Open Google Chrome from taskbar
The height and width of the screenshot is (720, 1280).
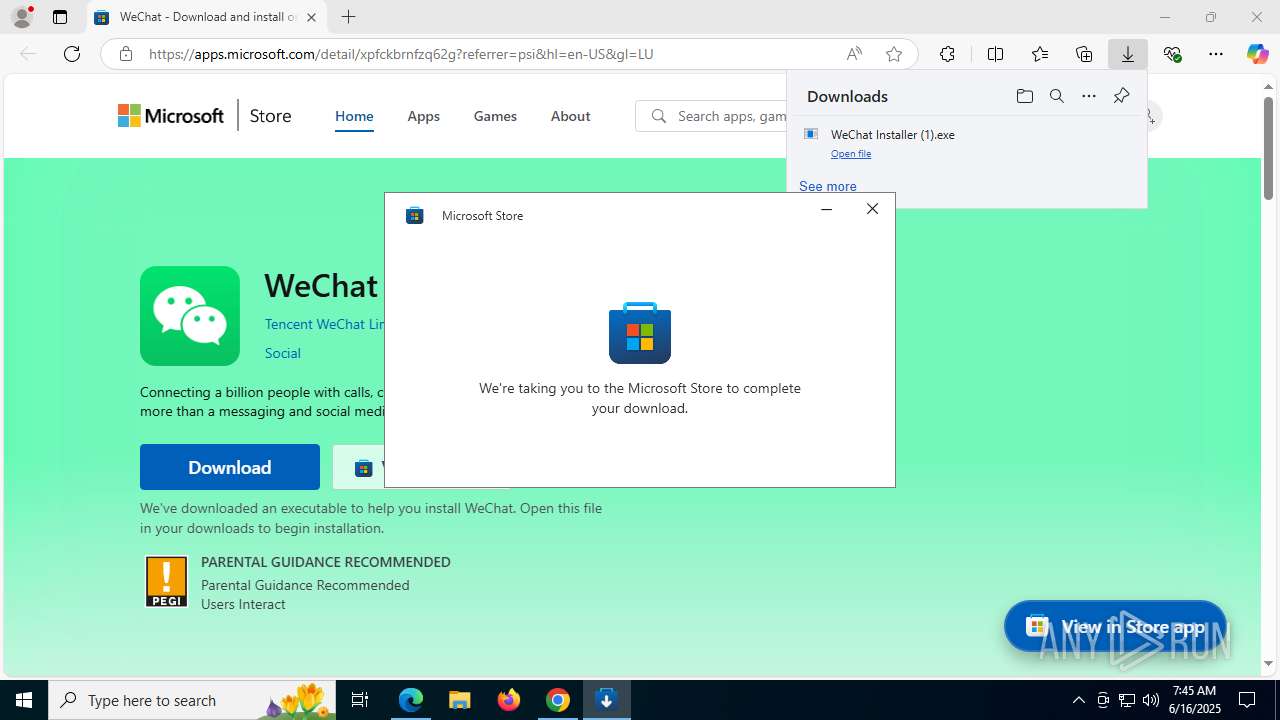pos(558,700)
